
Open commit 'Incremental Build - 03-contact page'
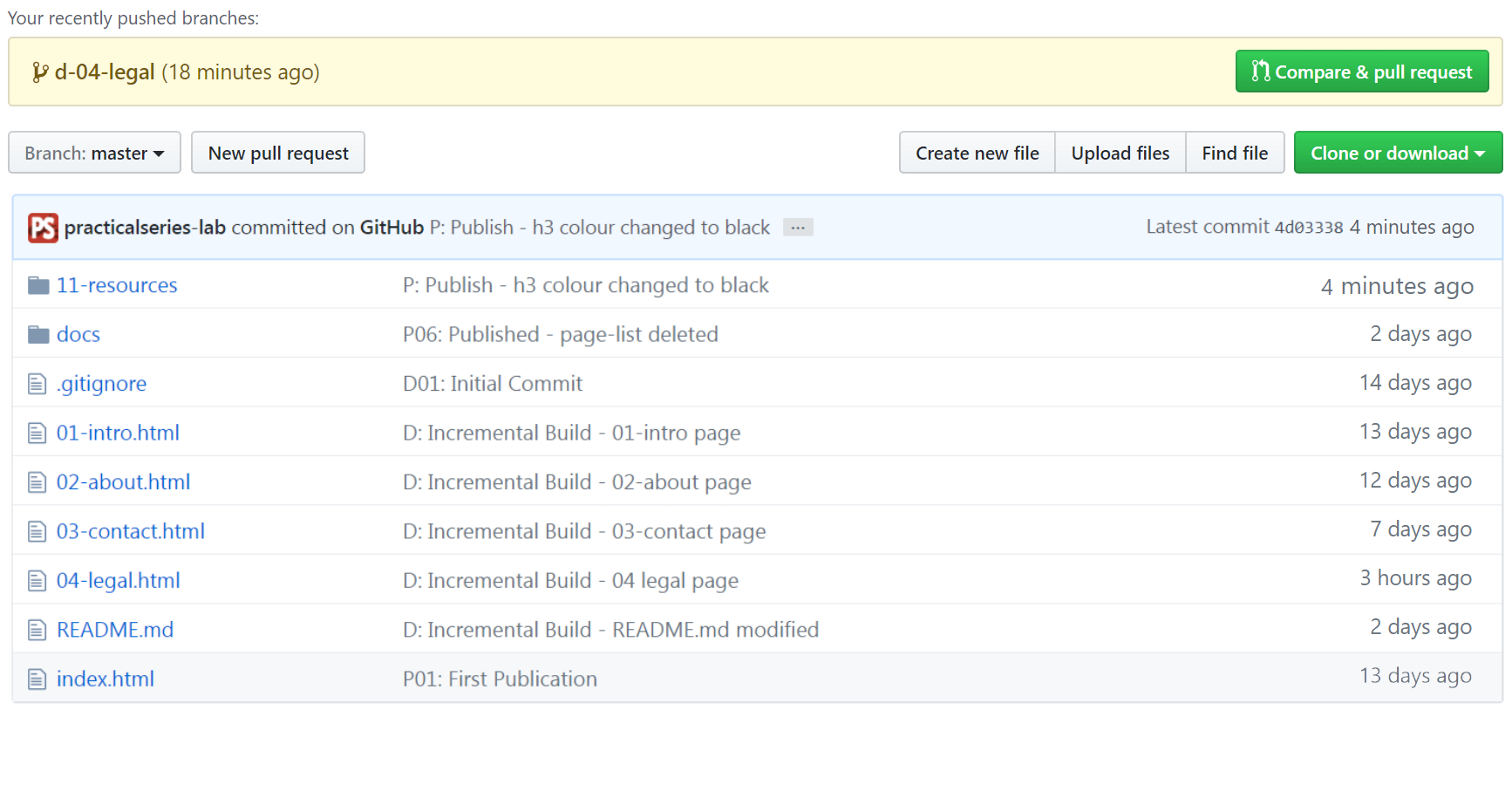[x=584, y=531]
